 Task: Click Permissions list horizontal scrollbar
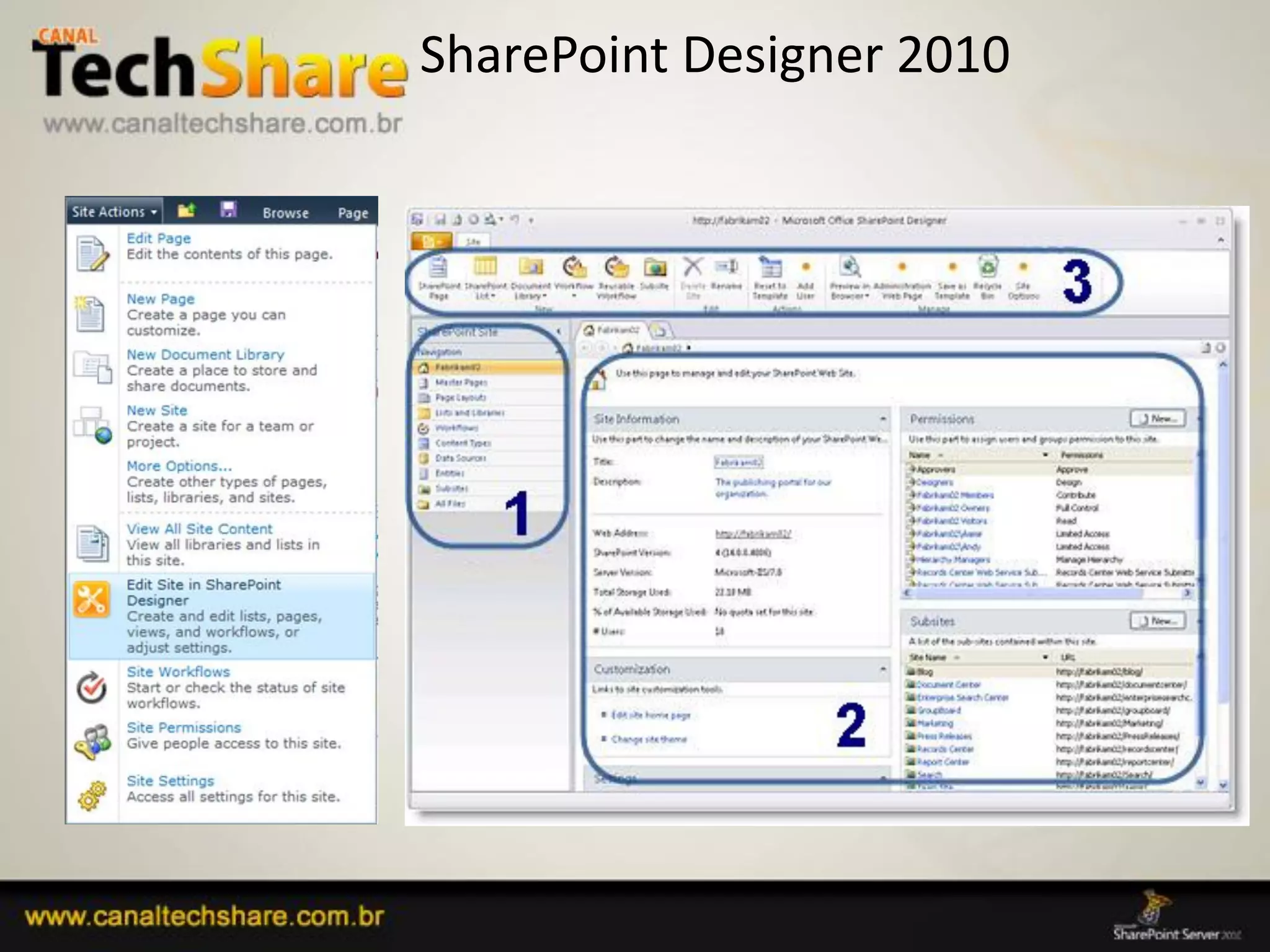1049,593
